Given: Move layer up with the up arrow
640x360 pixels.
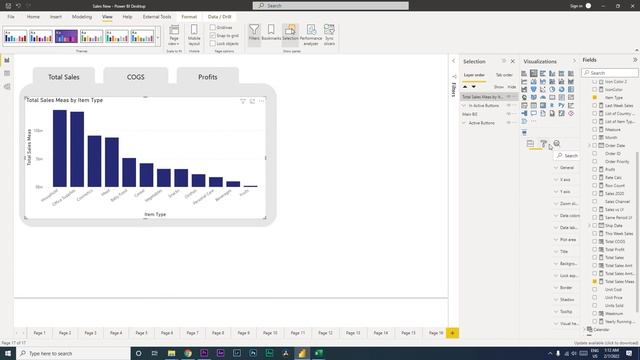Looking at the screenshot, I should [465, 87].
